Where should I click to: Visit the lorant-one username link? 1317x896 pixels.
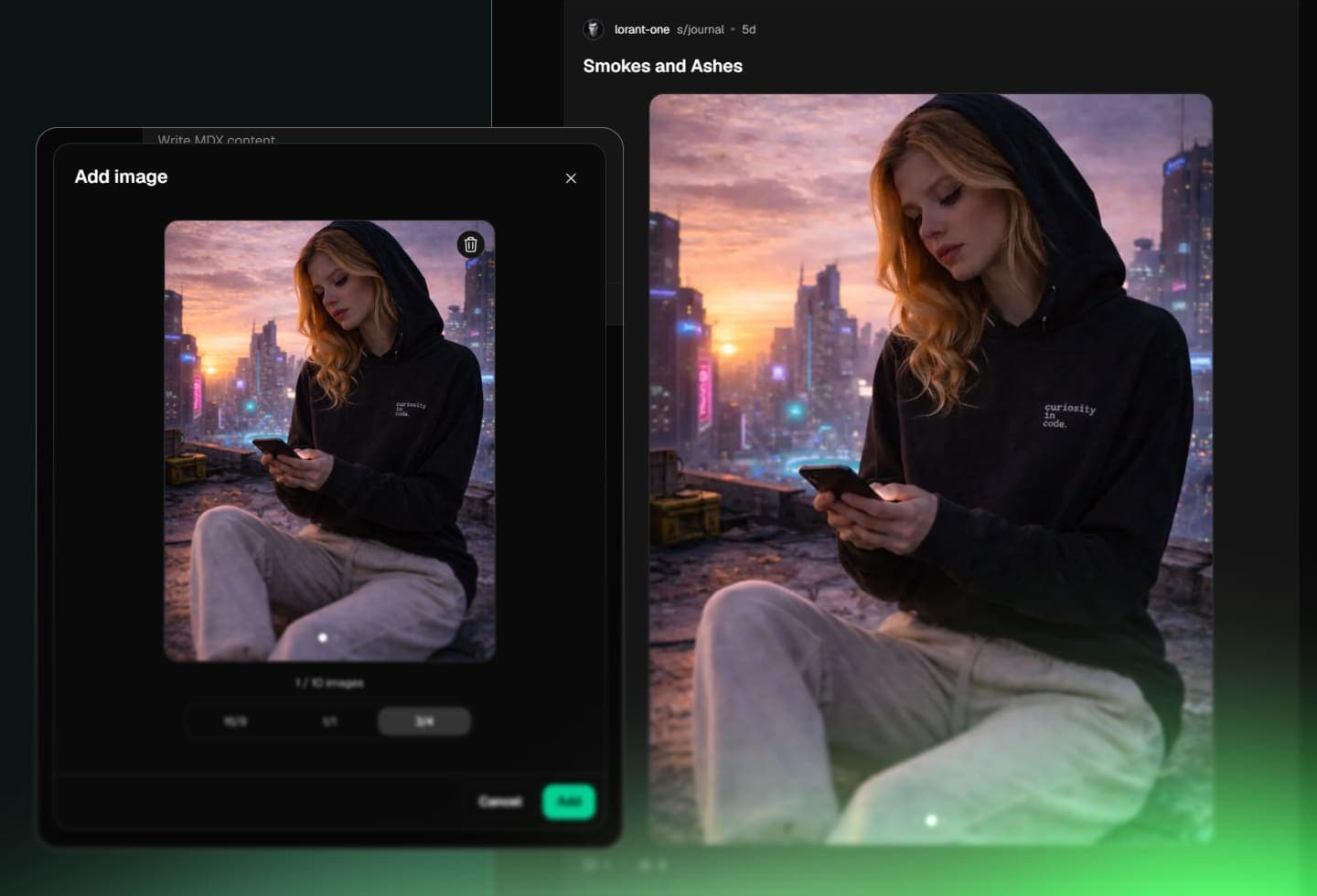click(641, 29)
